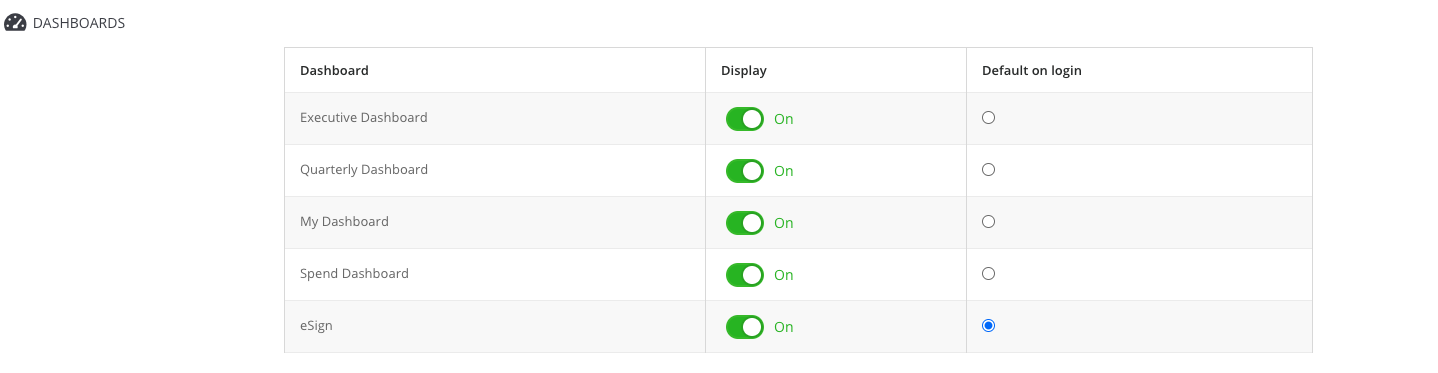This screenshot has width=1438, height=373.
Task: Click the Dashboard column header
Action: 334,71
